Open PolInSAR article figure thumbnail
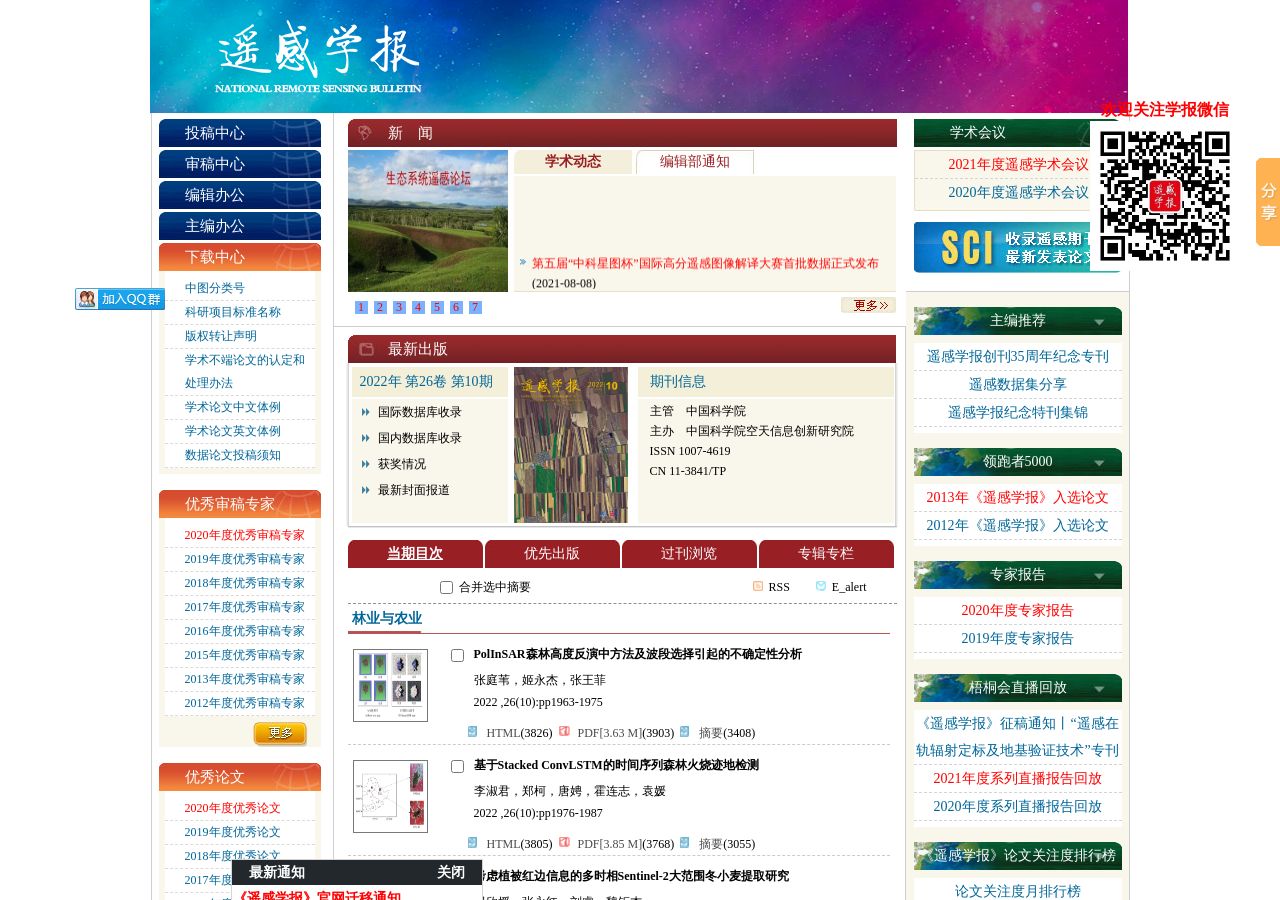The image size is (1280, 900). (390, 685)
